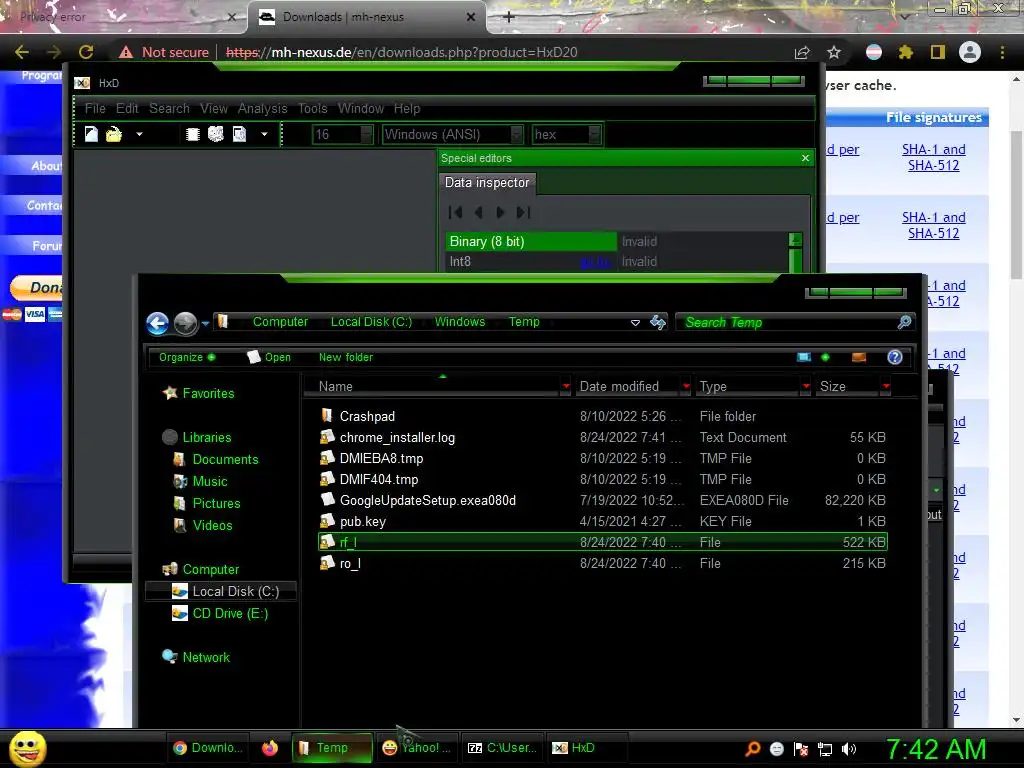Open the View menu in HxD
The width and height of the screenshot is (1024, 768).
(x=214, y=108)
